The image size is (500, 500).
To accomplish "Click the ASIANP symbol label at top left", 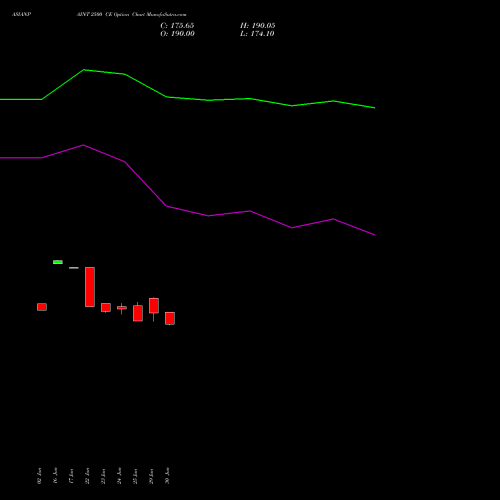I will tap(21, 14).
